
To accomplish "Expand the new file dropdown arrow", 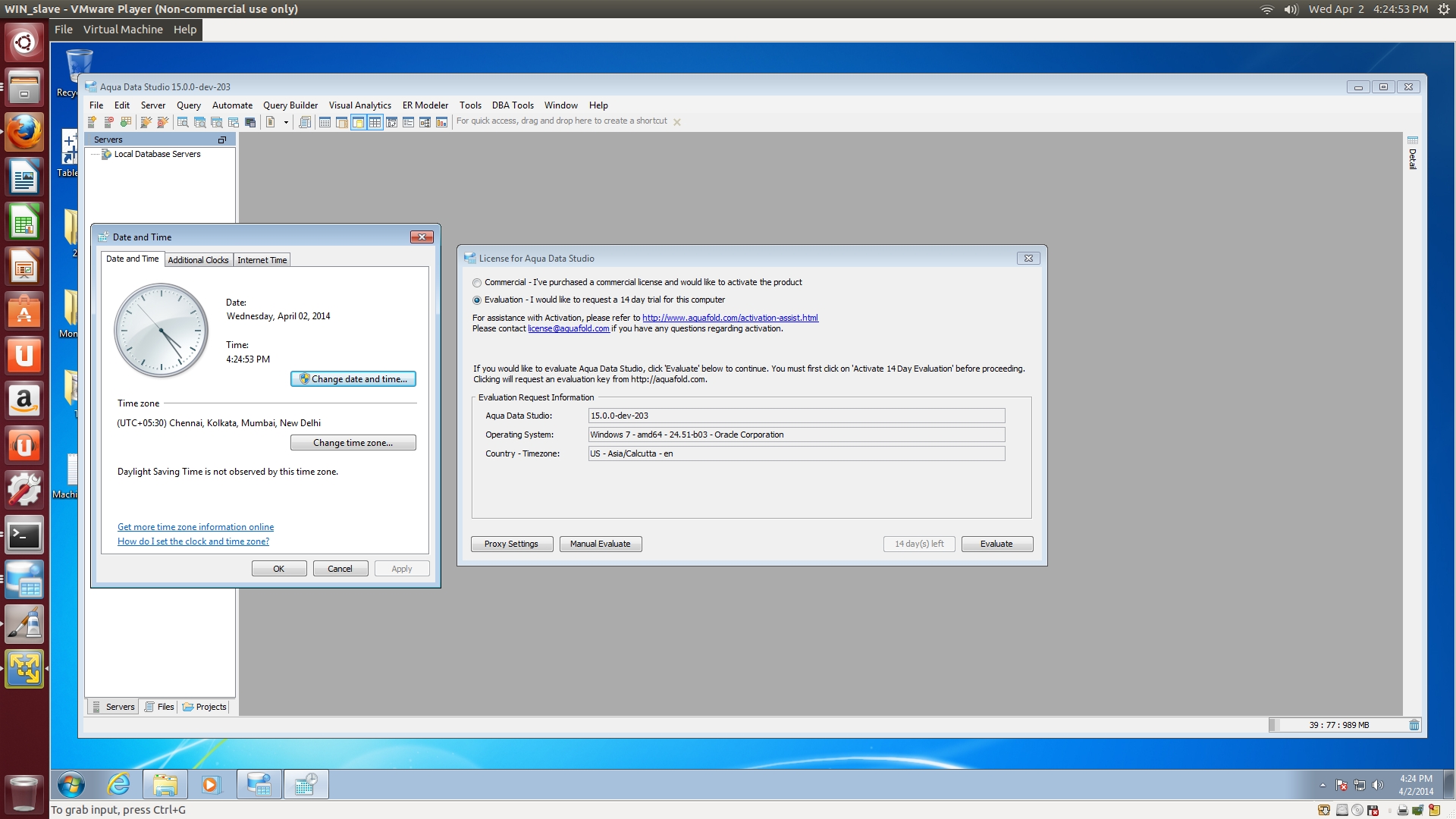I will pos(286,122).
